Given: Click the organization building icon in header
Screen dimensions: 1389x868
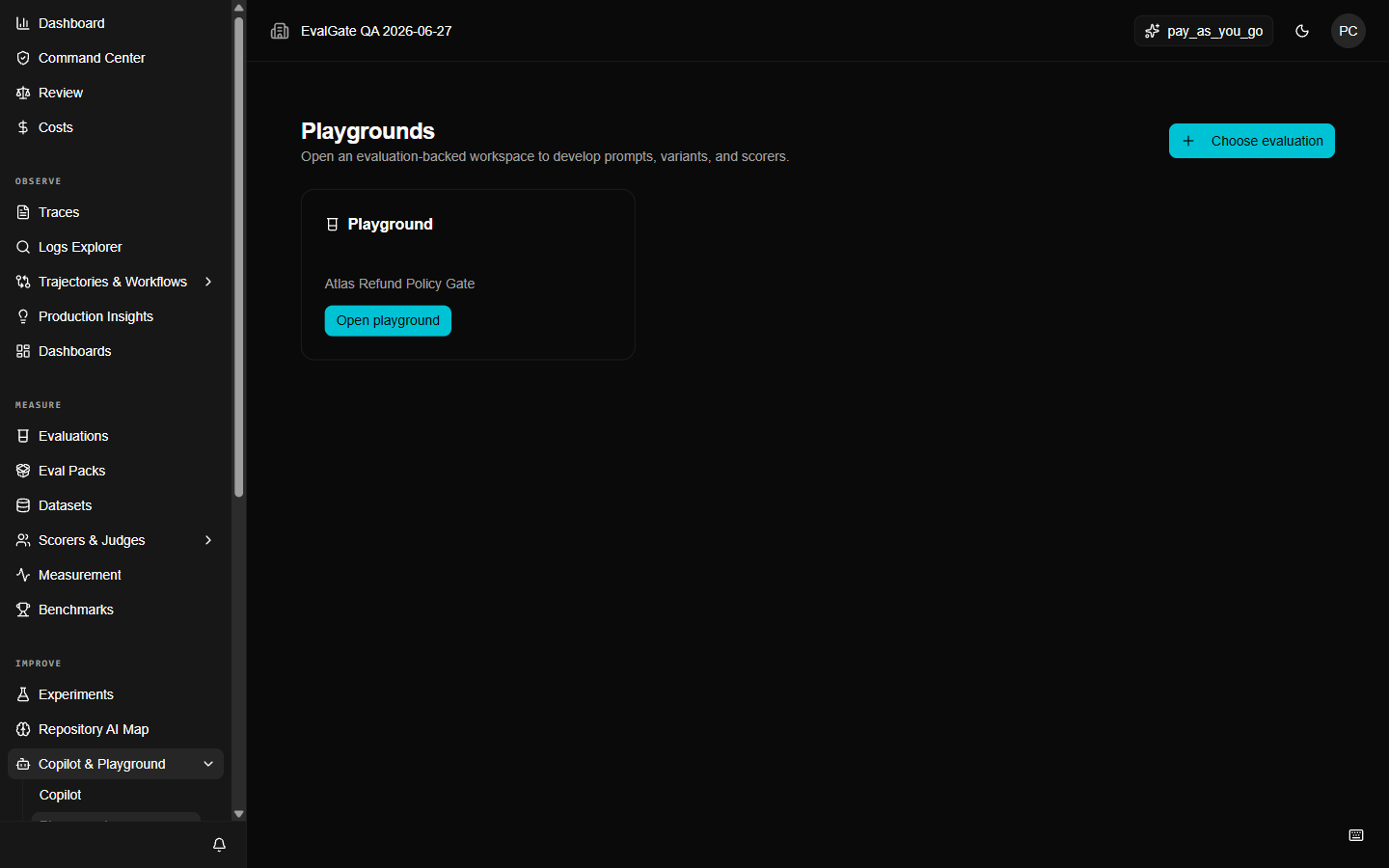Looking at the screenshot, I should 280,31.
